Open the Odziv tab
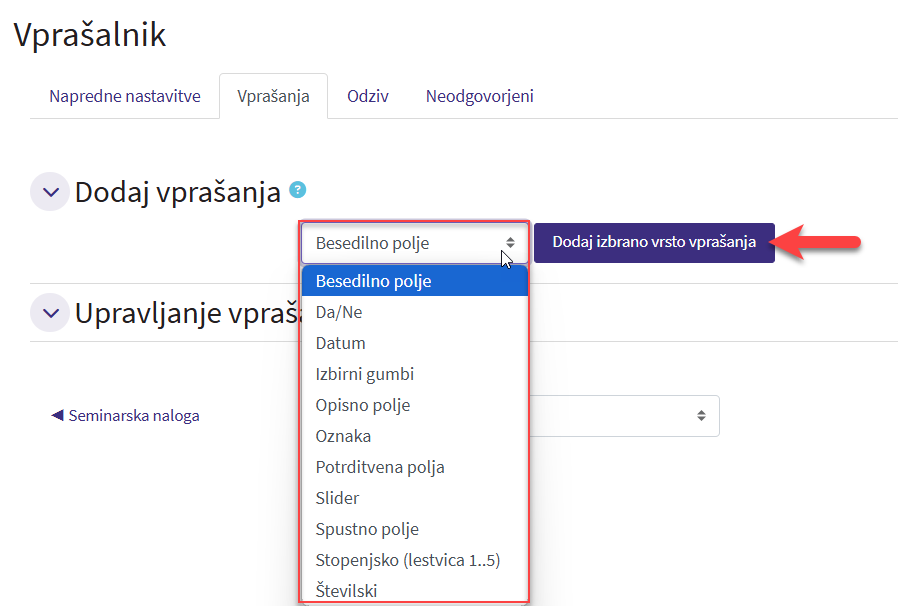Screen dimensions: 898x606 tap(367, 97)
